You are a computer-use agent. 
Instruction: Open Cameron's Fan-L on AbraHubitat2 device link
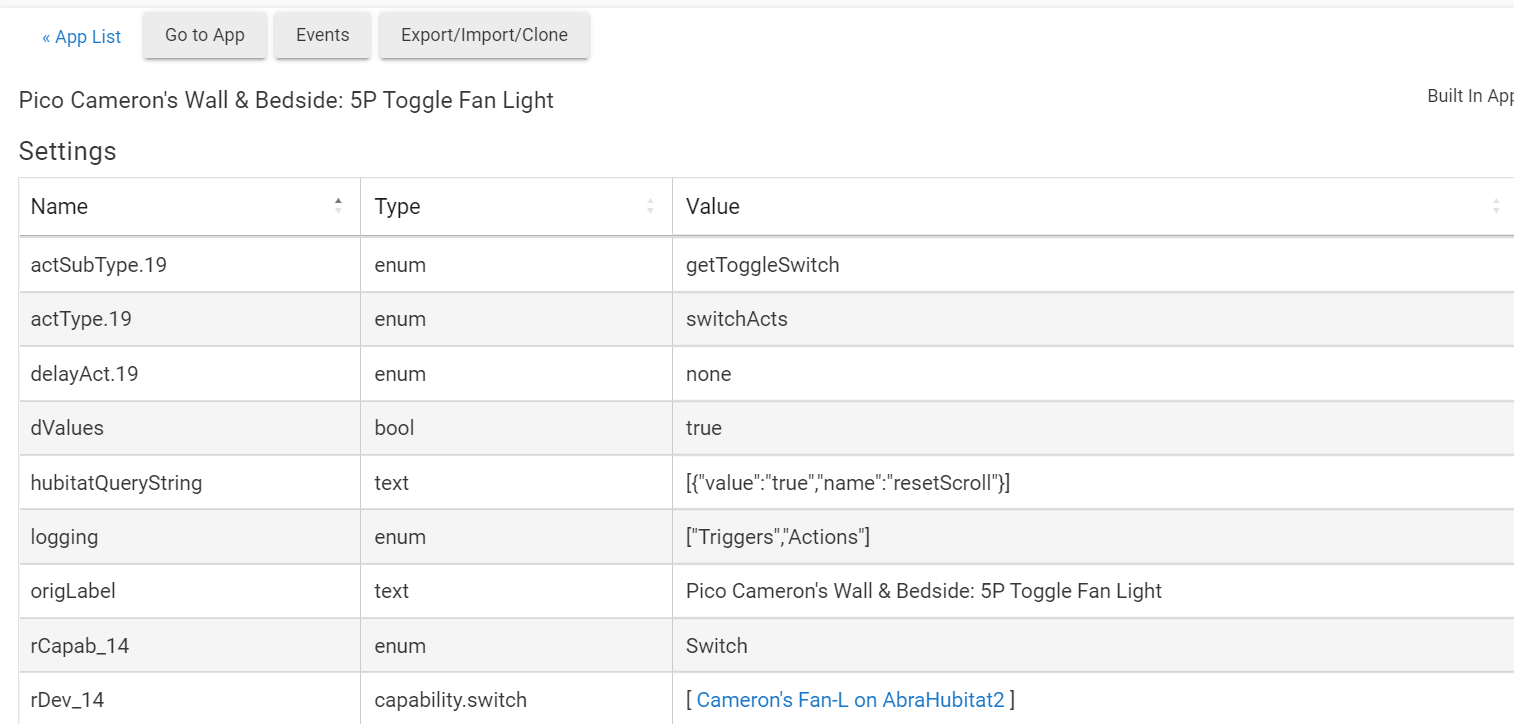[x=850, y=700]
